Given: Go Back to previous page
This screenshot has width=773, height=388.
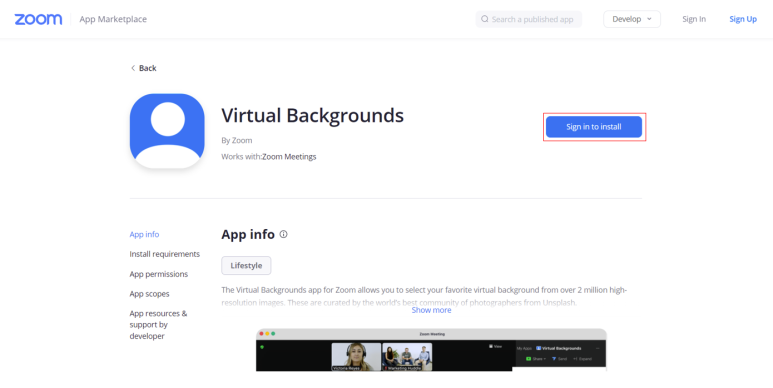Looking at the screenshot, I should pos(143,68).
